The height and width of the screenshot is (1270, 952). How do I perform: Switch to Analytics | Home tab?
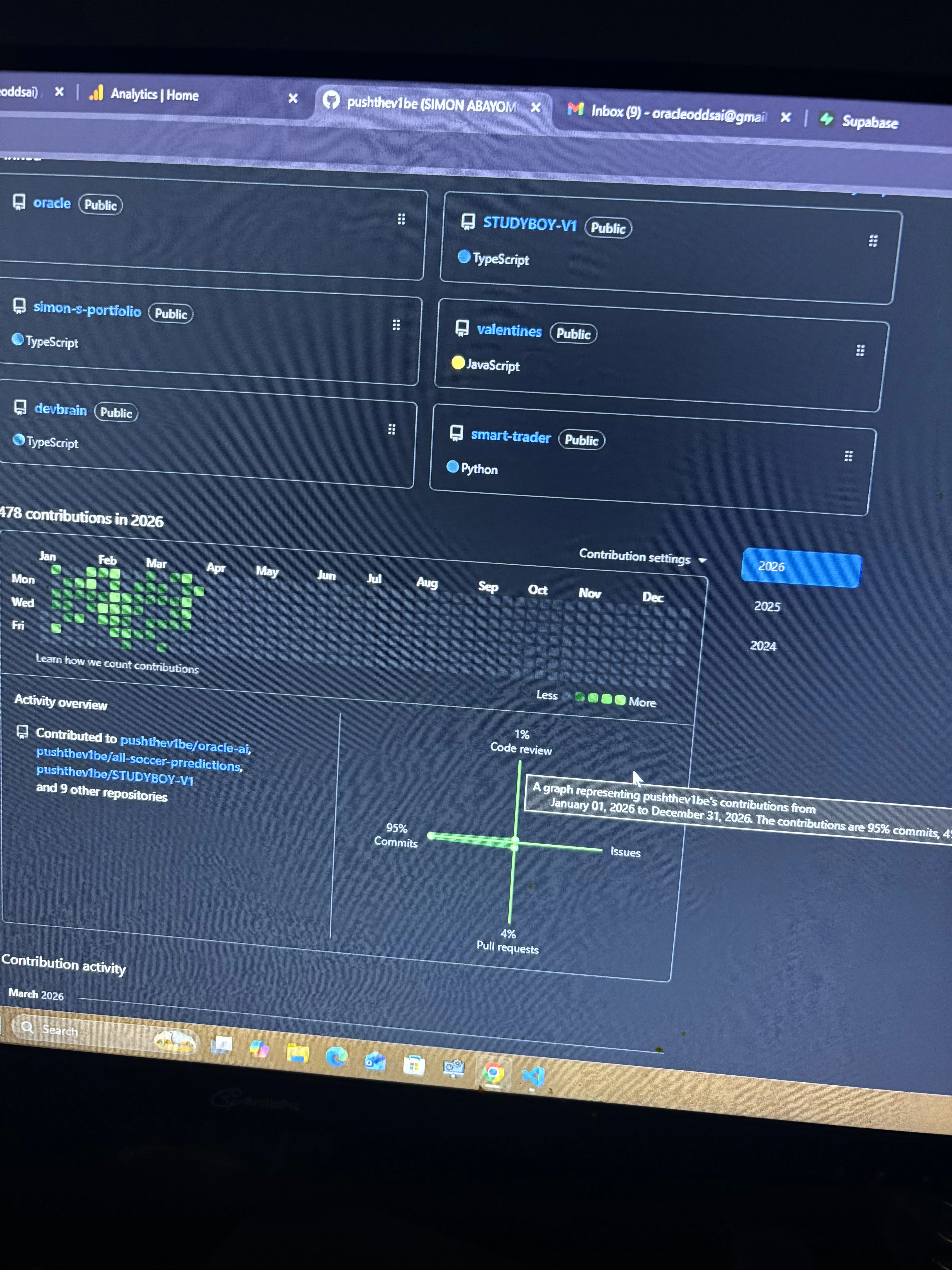coord(154,95)
